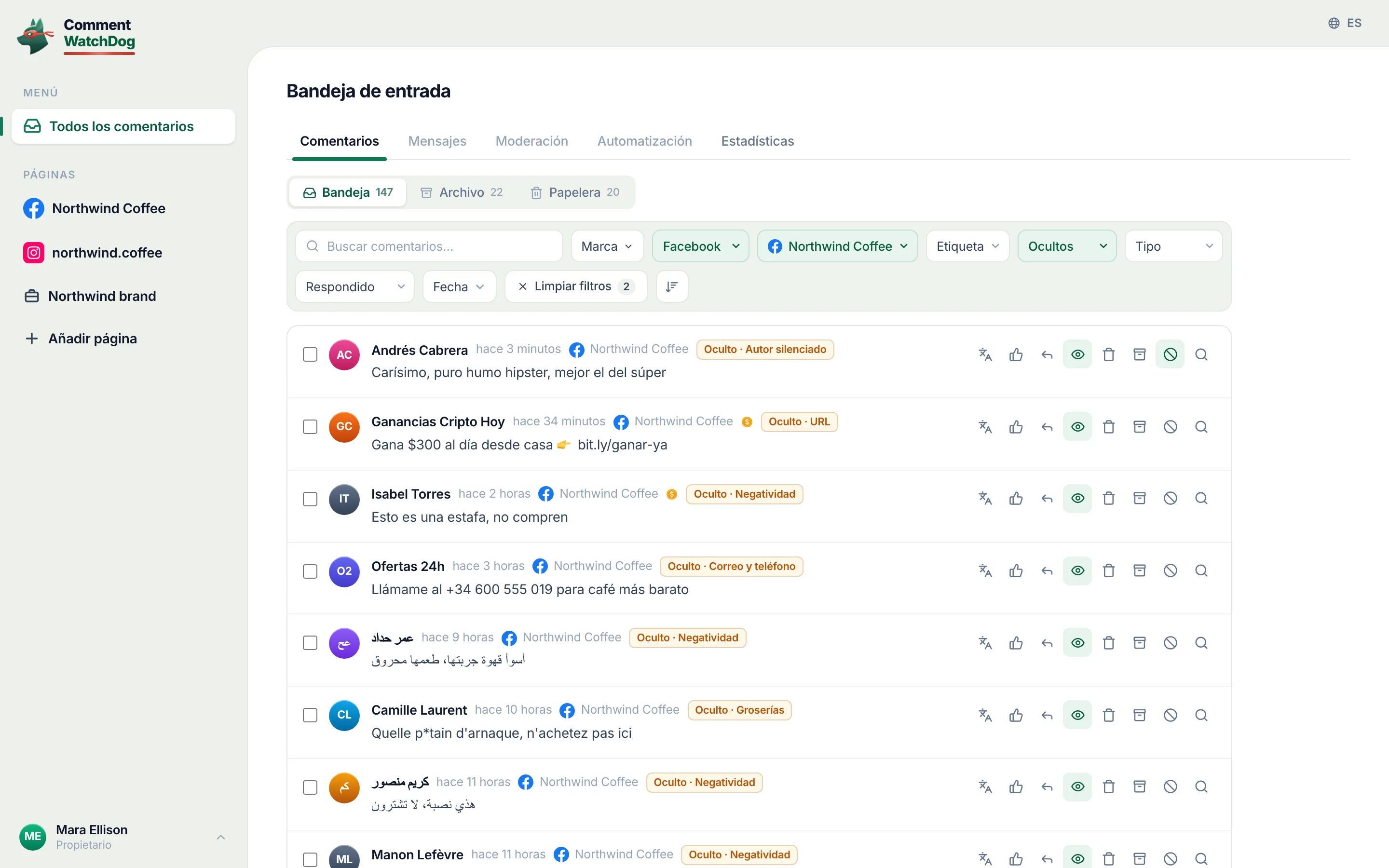Select the Camille Laurent comment checkbox

coord(310,715)
